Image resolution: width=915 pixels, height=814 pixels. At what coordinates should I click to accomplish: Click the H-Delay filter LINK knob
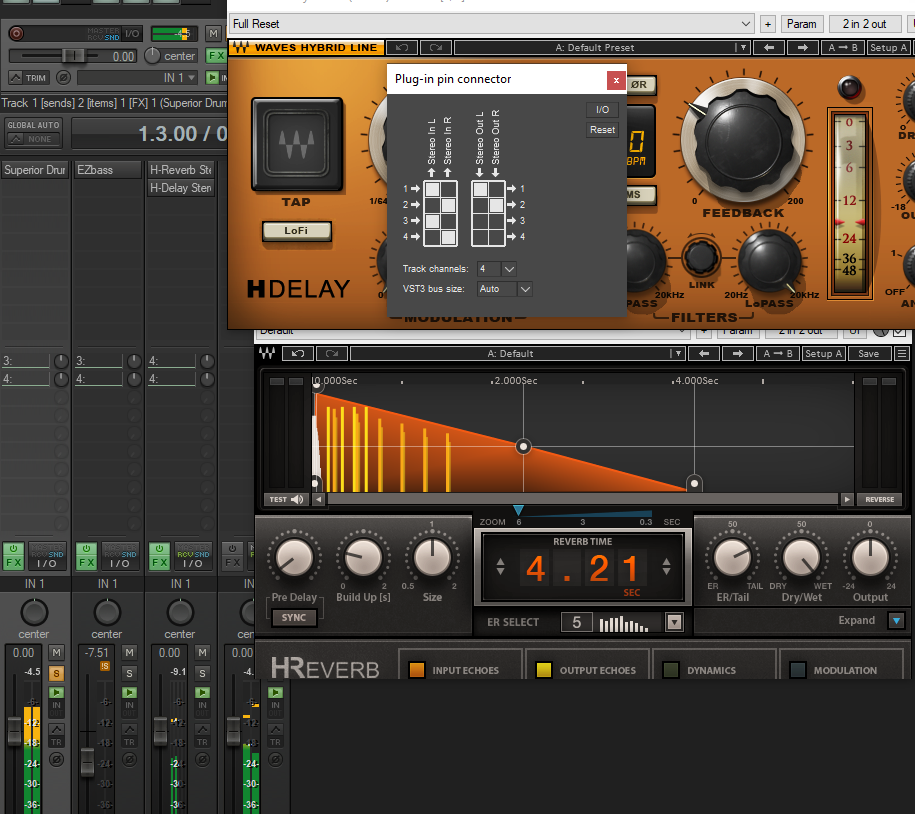pos(701,257)
